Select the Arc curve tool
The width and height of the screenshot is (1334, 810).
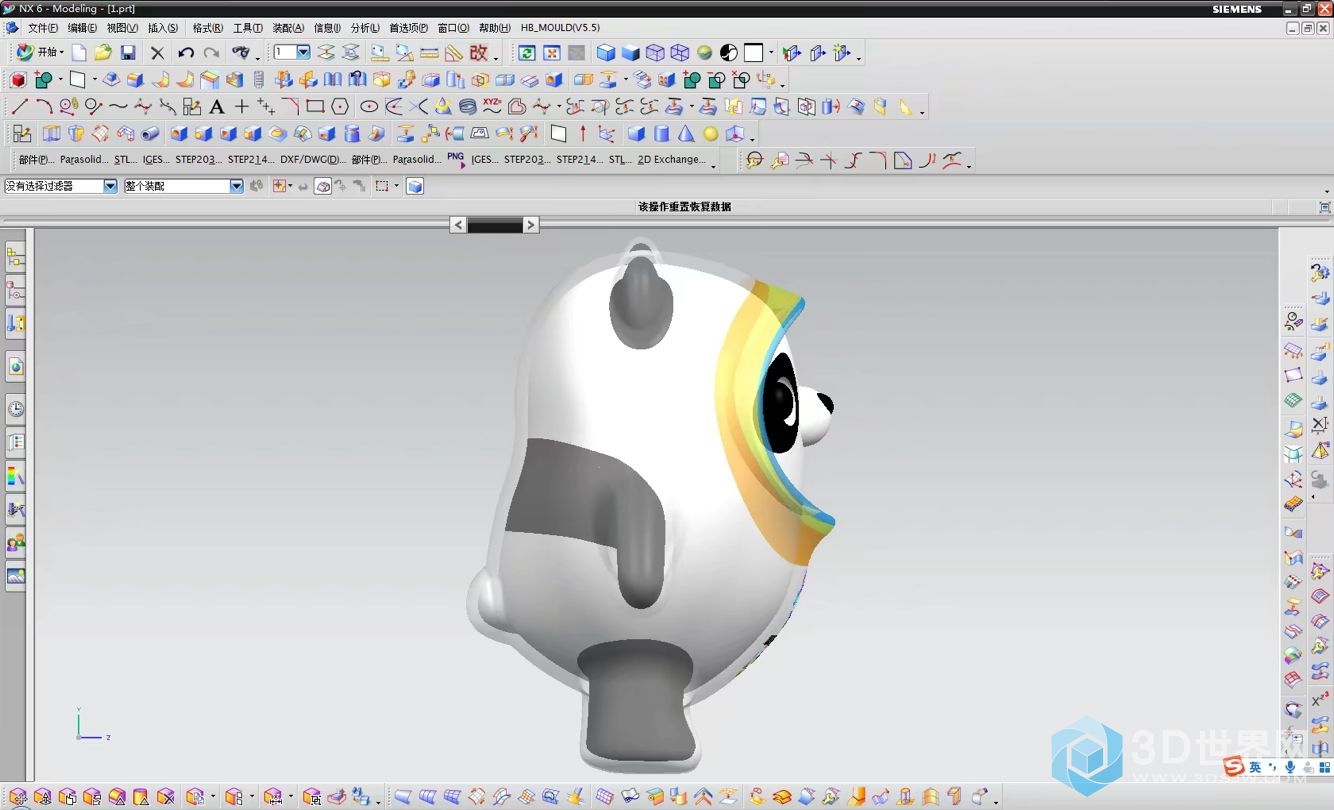pyautogui.click(x=44, y=106)
